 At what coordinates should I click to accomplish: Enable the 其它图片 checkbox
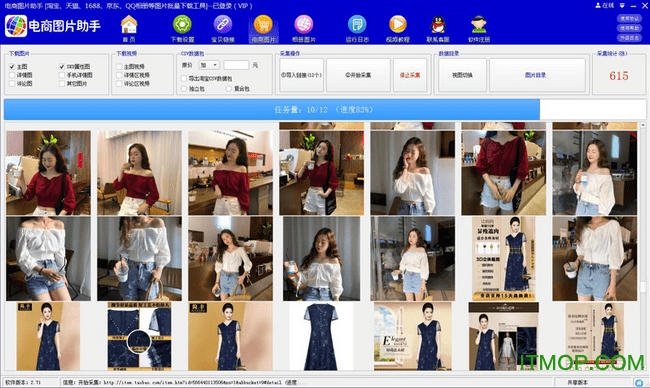pos(62,83)
